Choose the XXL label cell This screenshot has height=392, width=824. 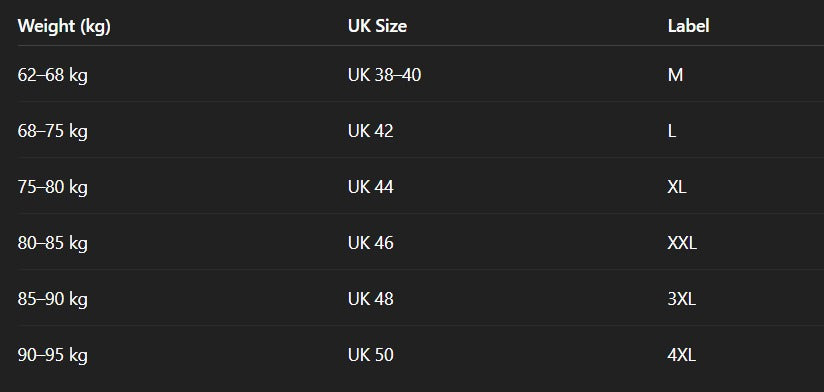click(682, 243)
